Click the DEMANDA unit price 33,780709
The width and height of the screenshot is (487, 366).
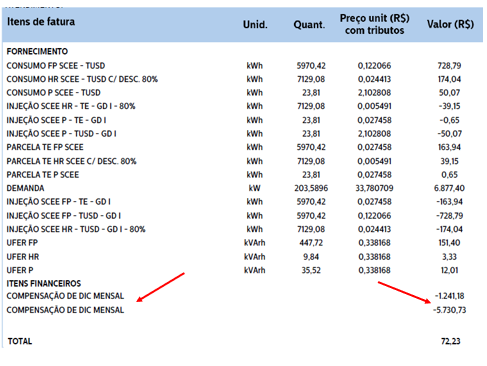point(374,188)
